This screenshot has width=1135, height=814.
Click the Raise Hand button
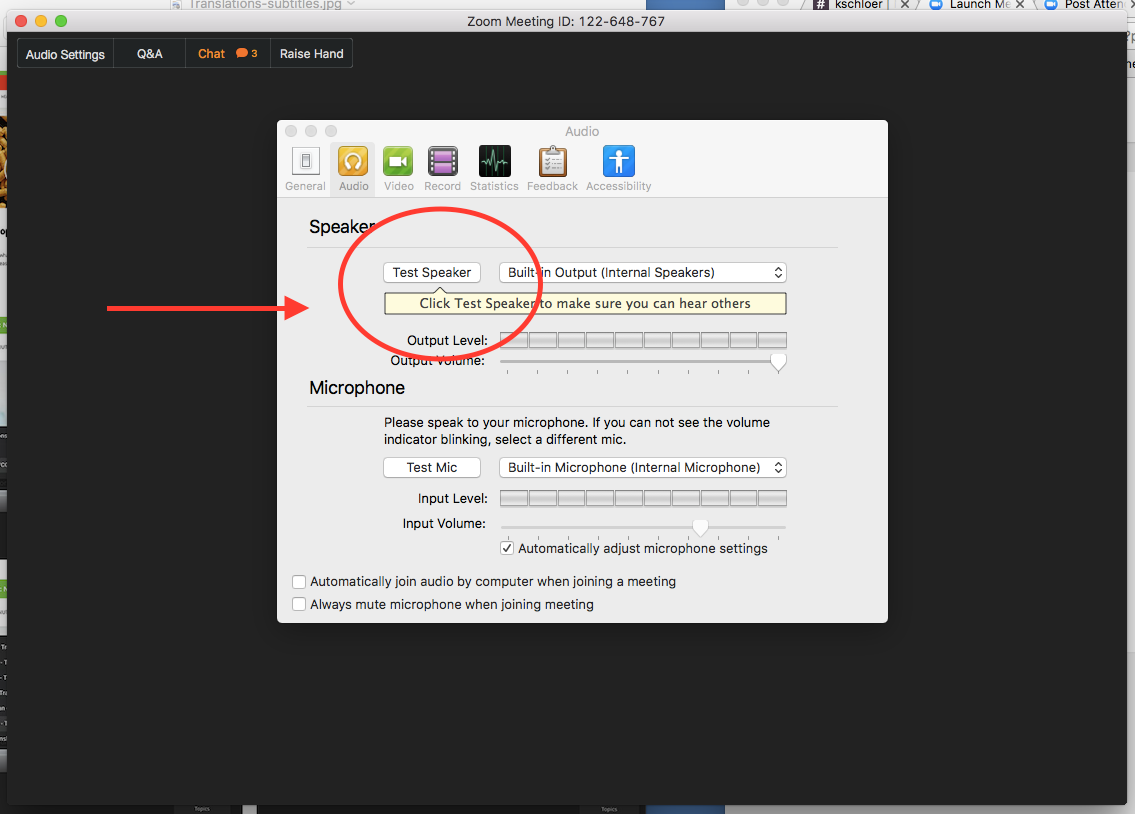311,54
